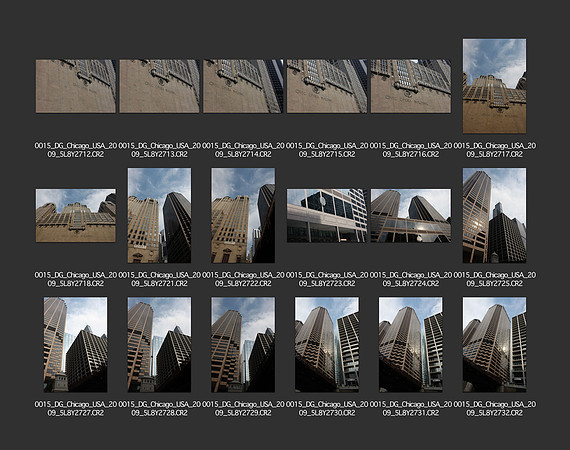This screenshot has height=450, width=570.
Task: Select thumbnail of image 5L8Y2713
Action: coord(160,86)
